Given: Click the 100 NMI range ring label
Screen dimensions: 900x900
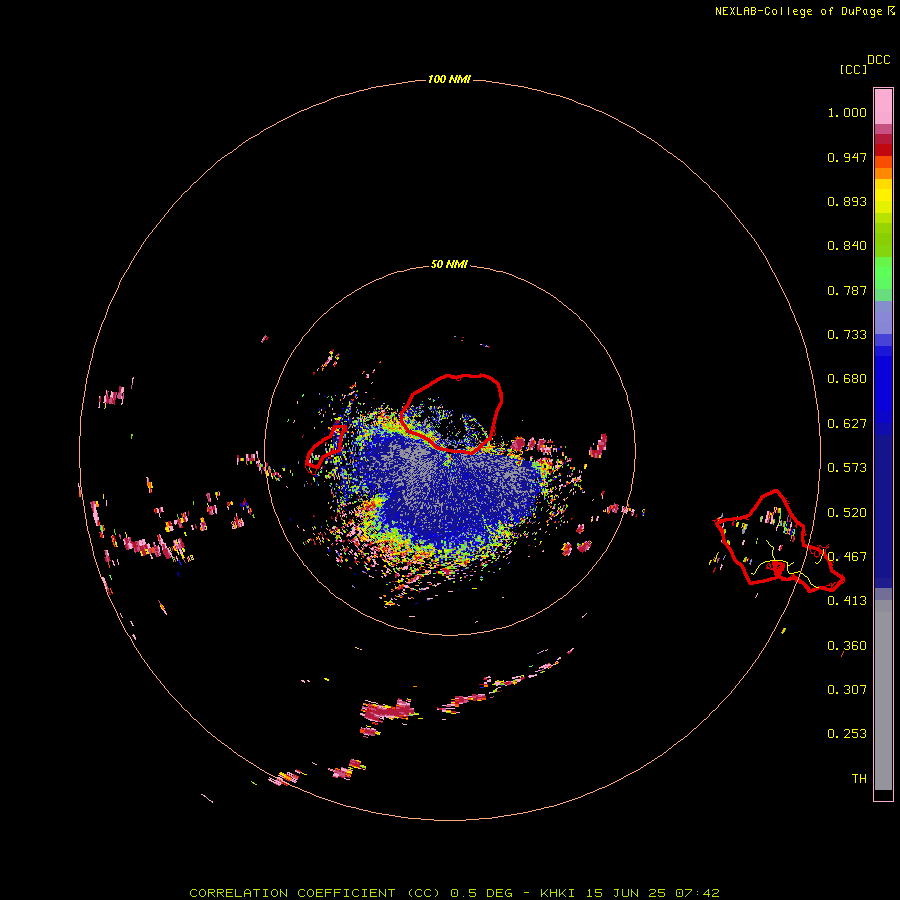Looking at the screenshot, I should [449, 79].
